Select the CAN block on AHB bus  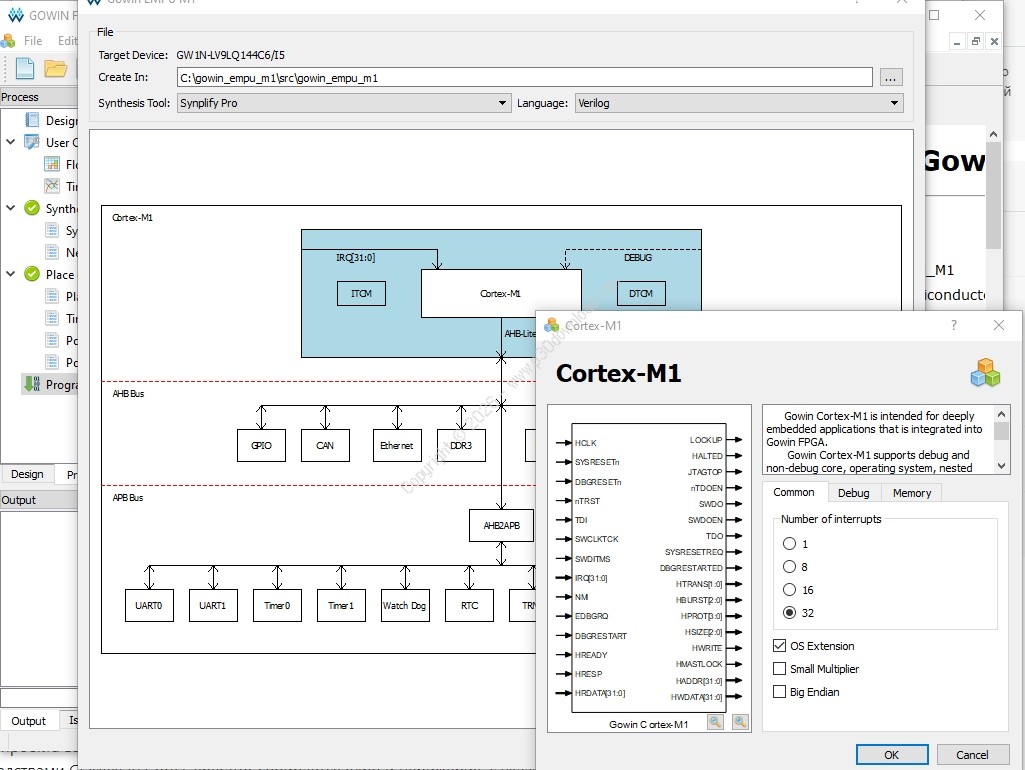point(326,446)
